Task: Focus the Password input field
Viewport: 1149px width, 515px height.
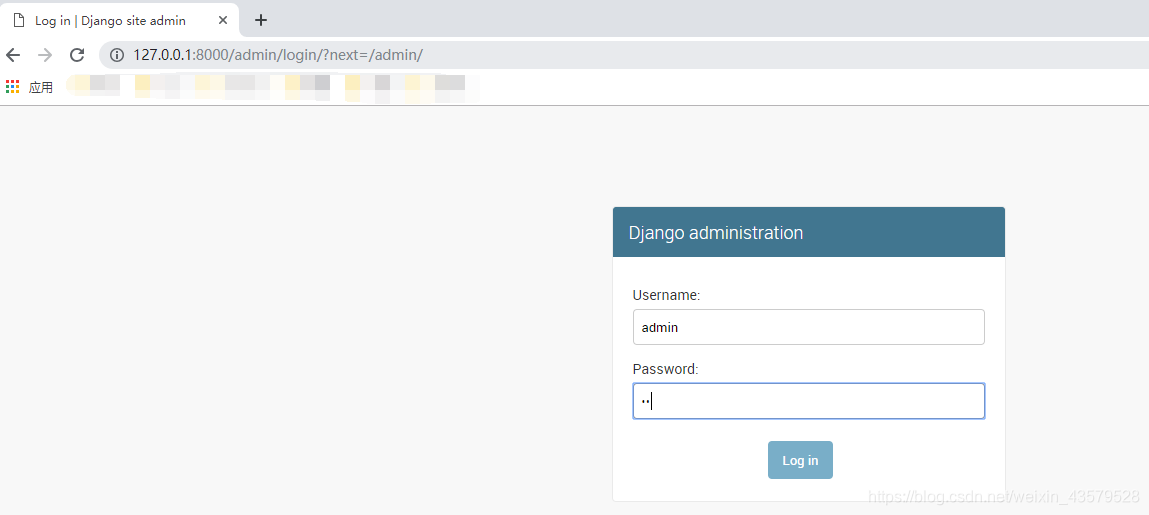Action: (808, 401)
